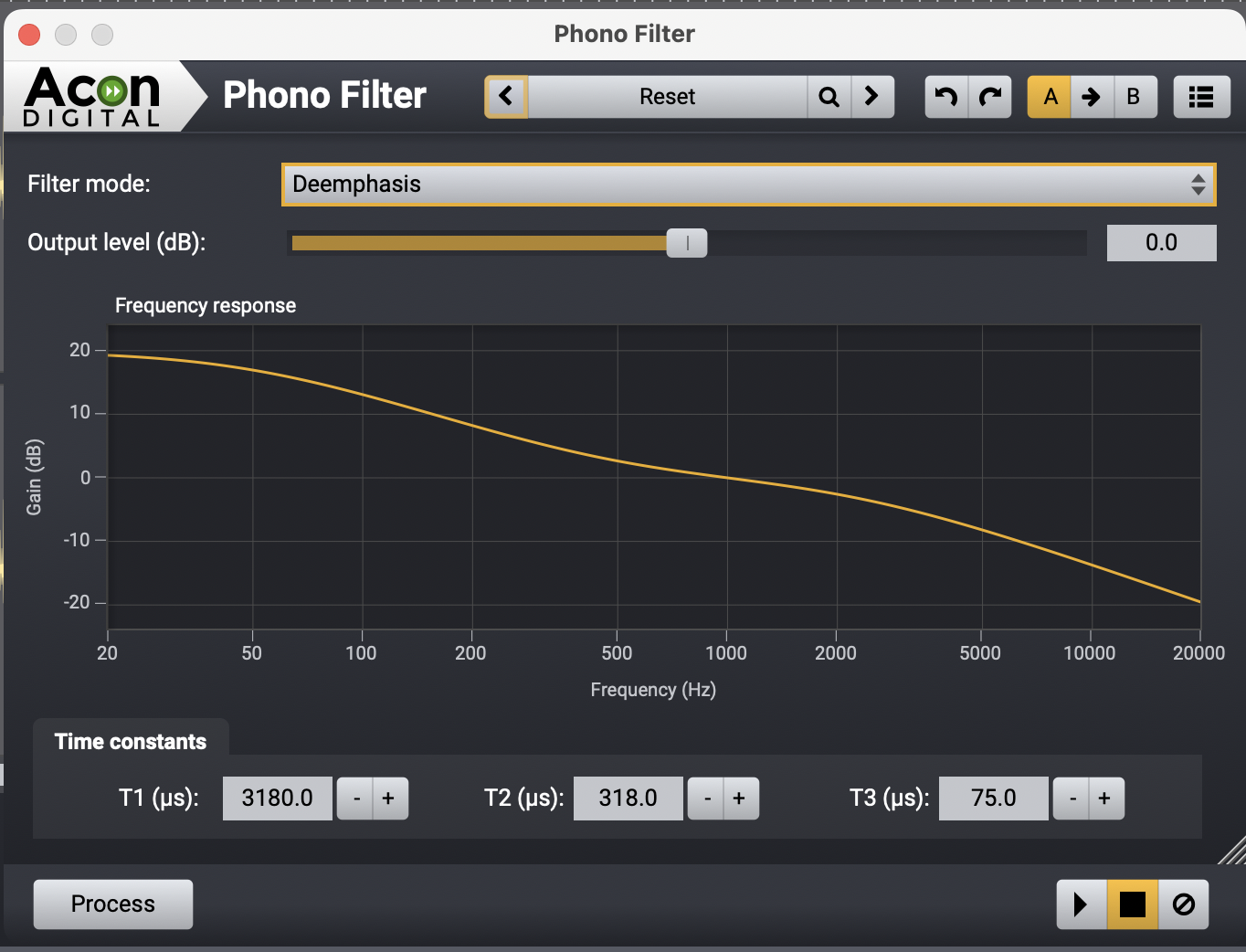Toggle the bypass circle-slash button

1183,904
